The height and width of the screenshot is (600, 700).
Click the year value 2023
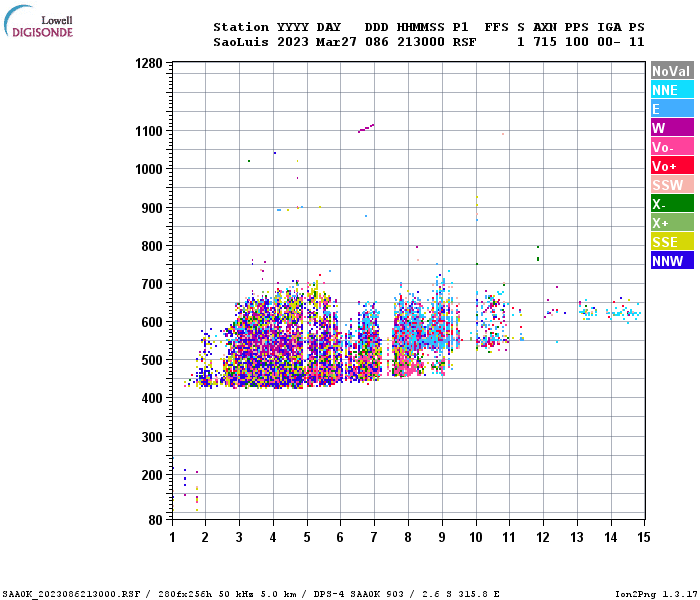tap(292, 42)
